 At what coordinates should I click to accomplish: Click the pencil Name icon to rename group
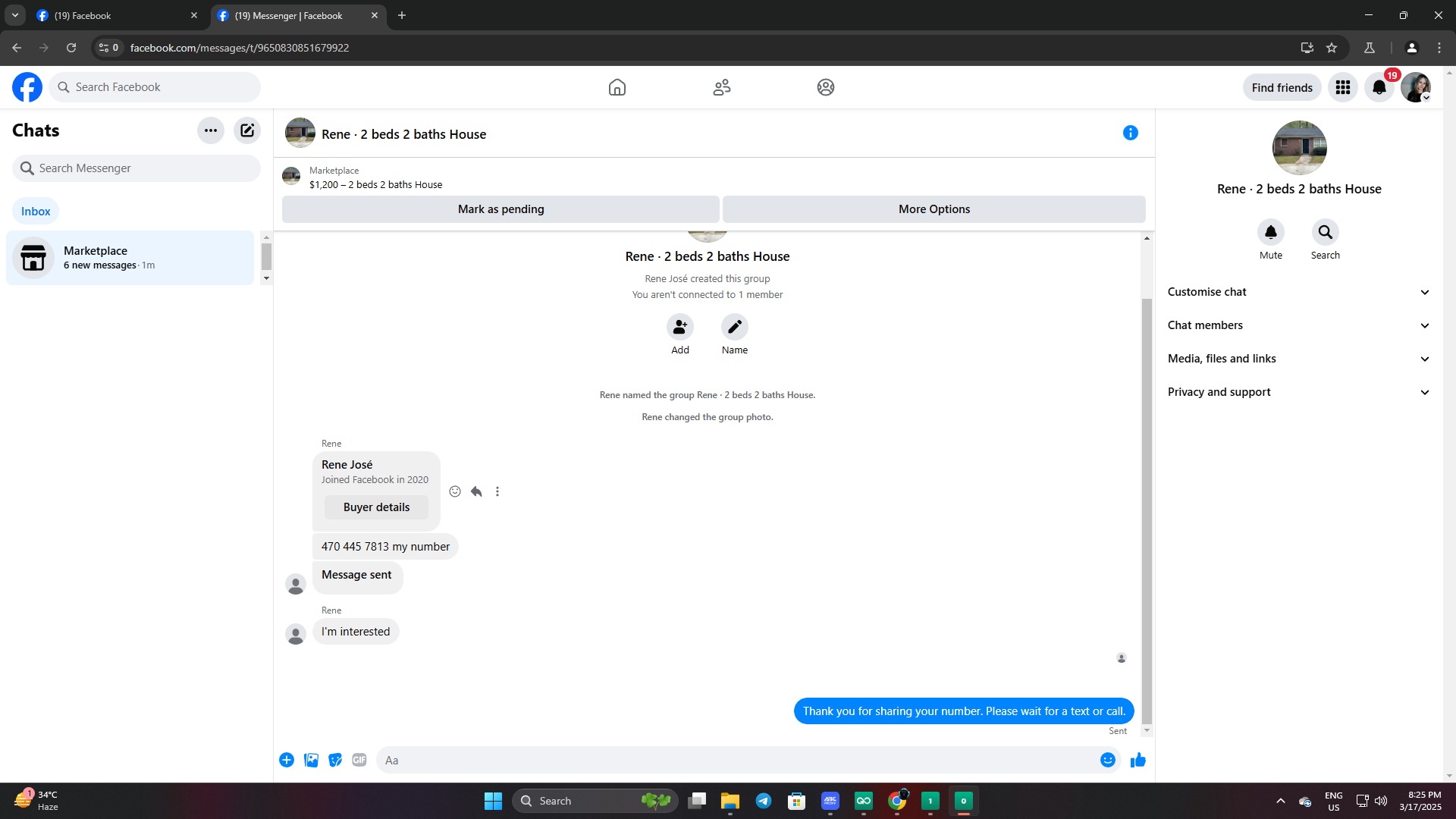735,327
